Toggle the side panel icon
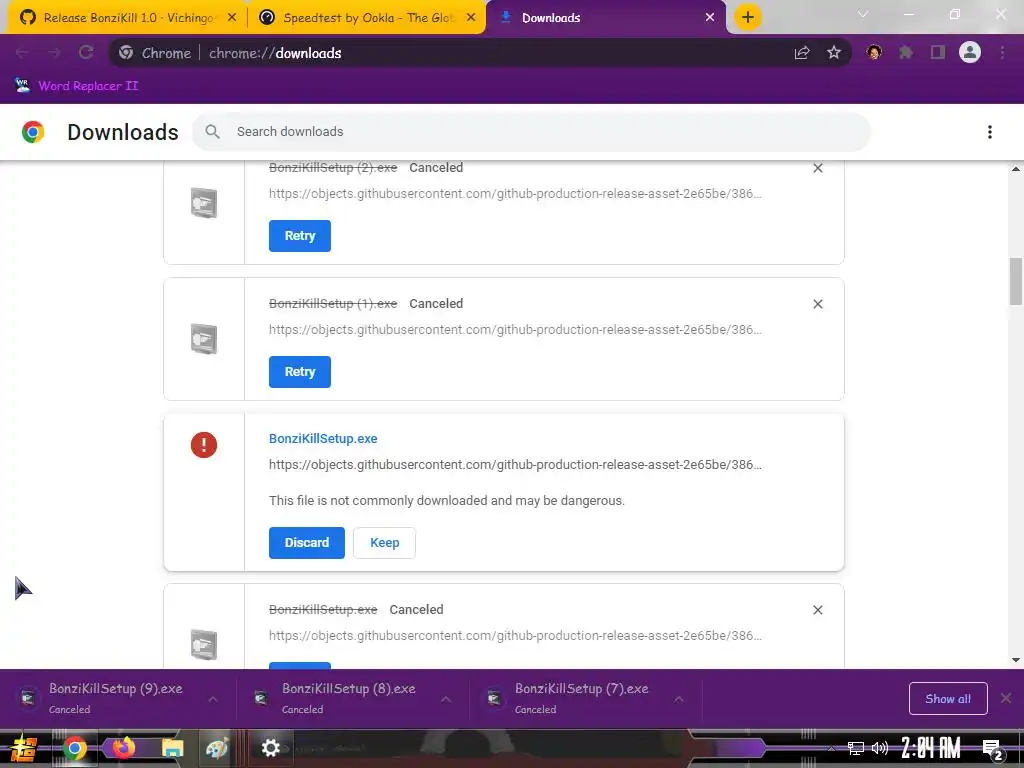The image size is (1024, 768). tap(938, 53)
